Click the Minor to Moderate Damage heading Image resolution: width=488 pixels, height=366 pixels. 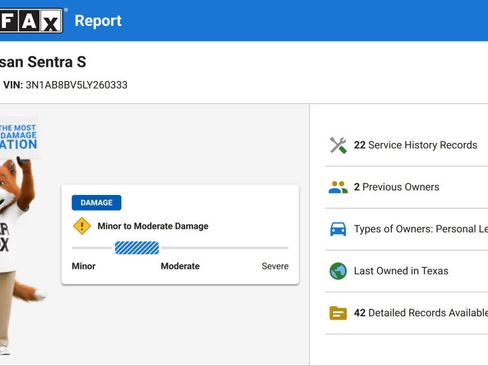click(x=153, y=226)
